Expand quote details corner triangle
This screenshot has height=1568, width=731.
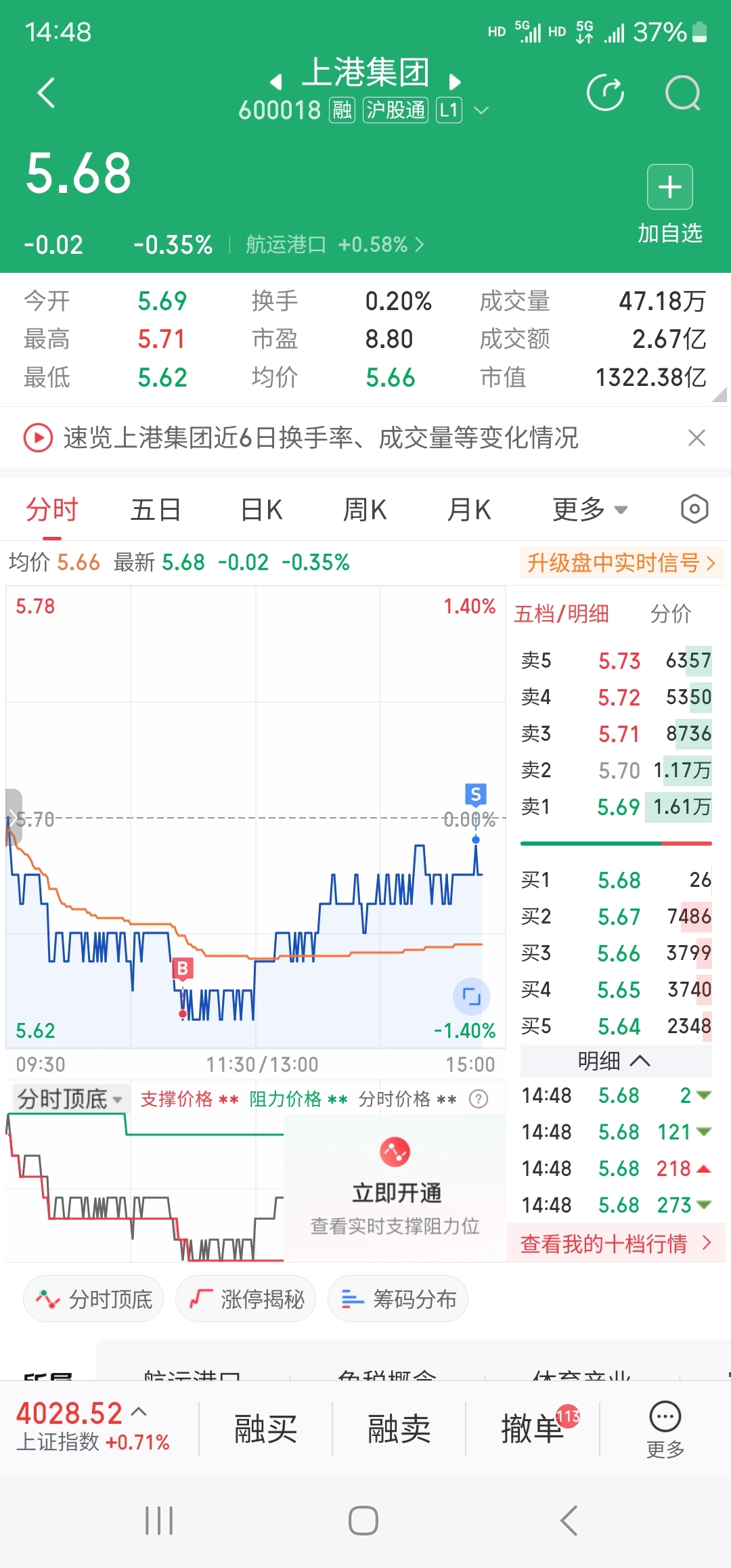719,395
